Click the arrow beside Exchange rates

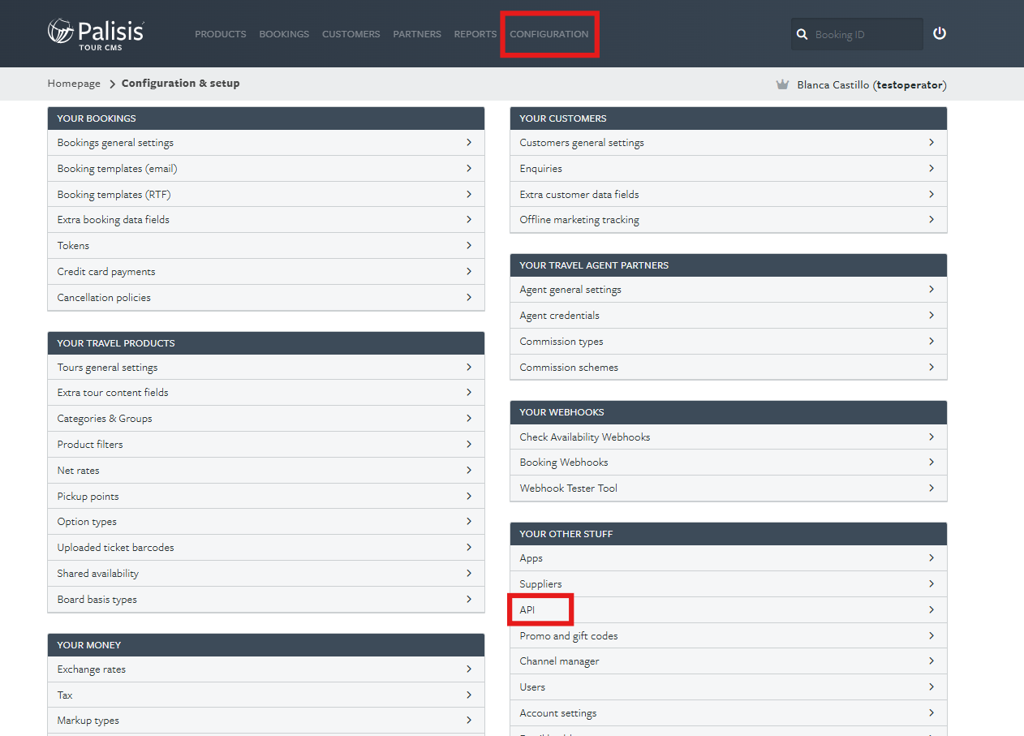(x=468, y=669)
